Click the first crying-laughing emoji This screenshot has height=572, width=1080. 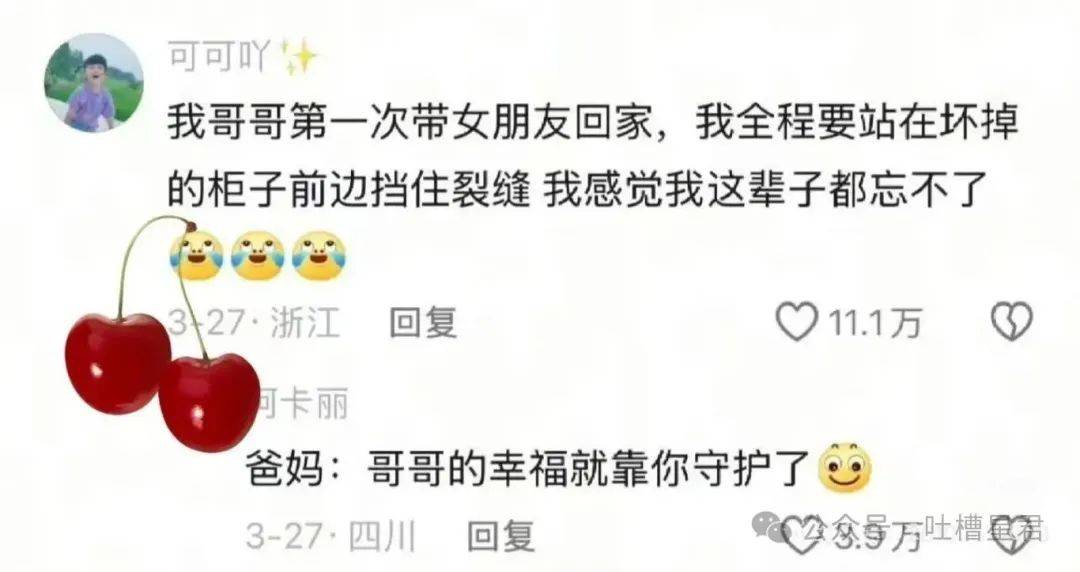[x=196, y=256]
